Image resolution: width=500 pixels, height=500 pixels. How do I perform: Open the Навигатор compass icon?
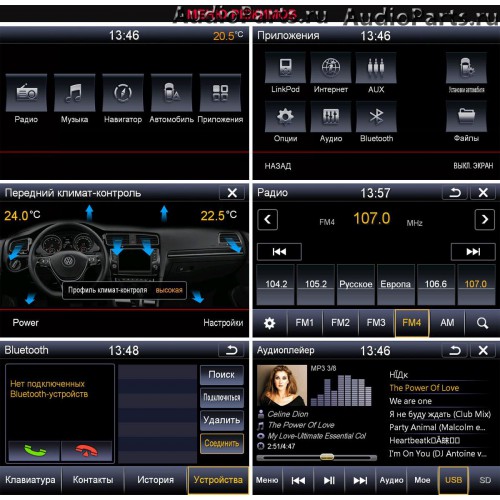click(x=123, y=93)
